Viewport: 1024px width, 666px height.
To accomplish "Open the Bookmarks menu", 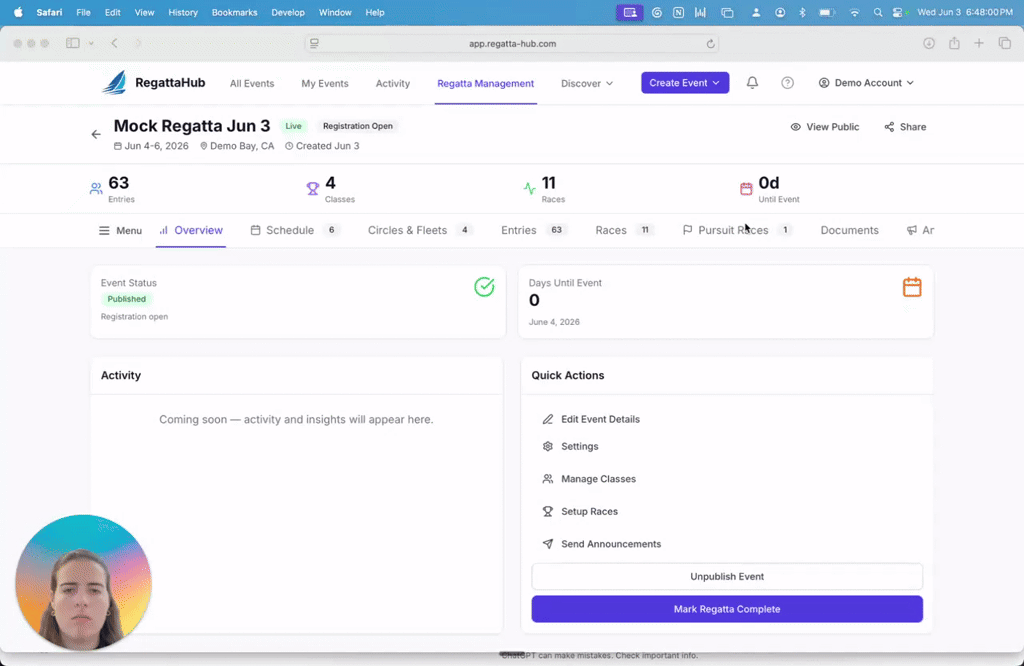I will [234, 12].
